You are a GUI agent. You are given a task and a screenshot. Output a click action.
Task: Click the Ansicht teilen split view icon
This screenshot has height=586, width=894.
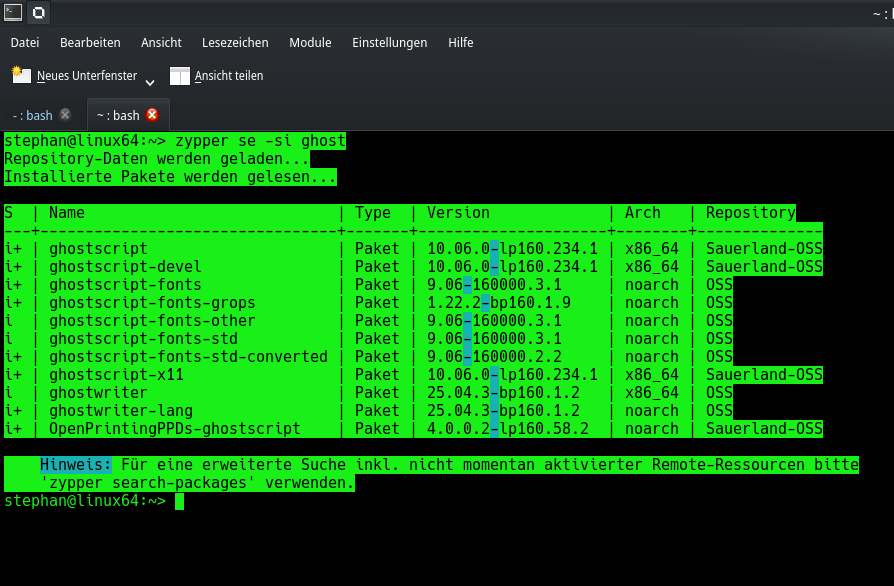(180, 76)
